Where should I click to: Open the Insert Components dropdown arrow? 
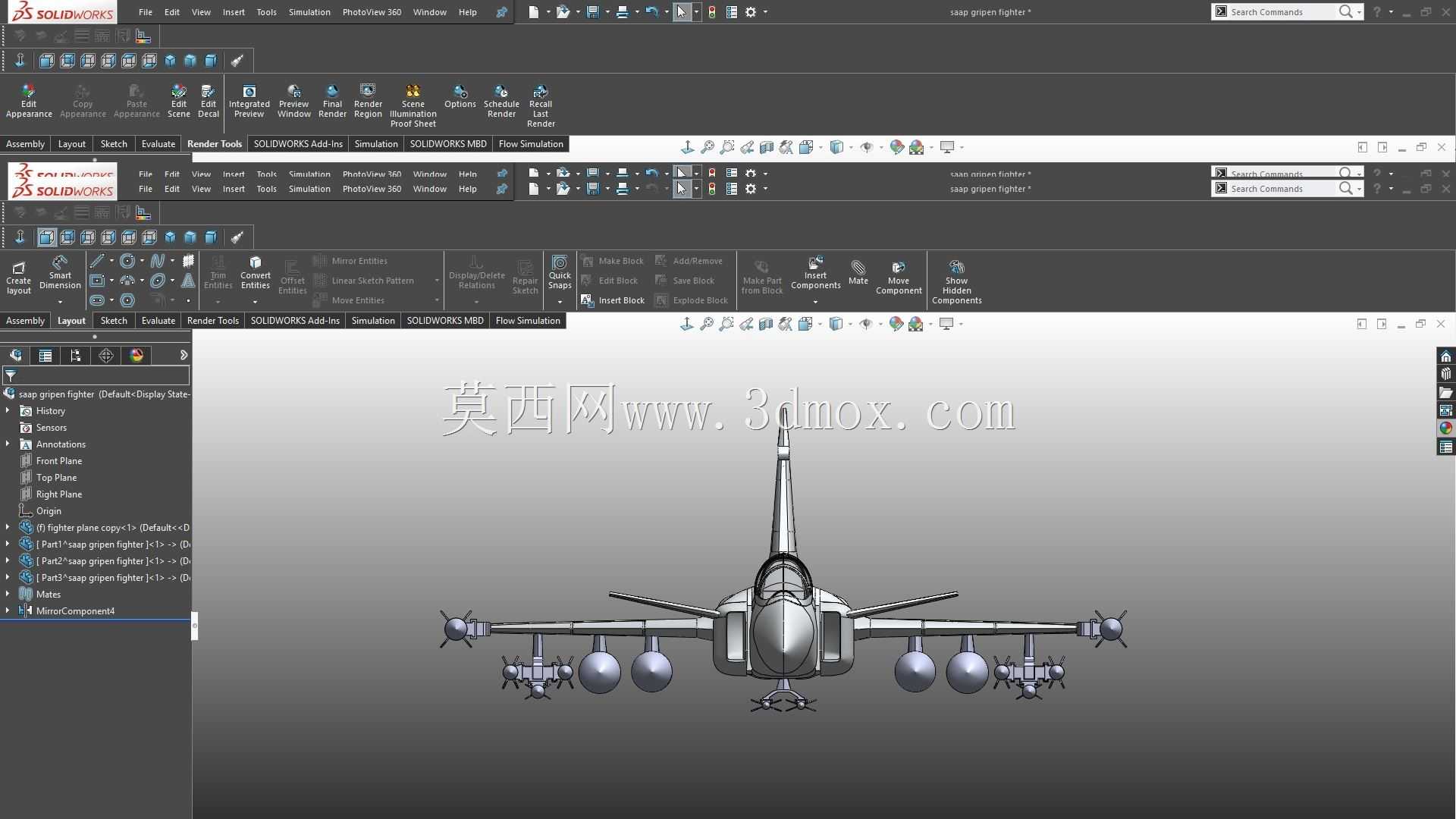815,302
